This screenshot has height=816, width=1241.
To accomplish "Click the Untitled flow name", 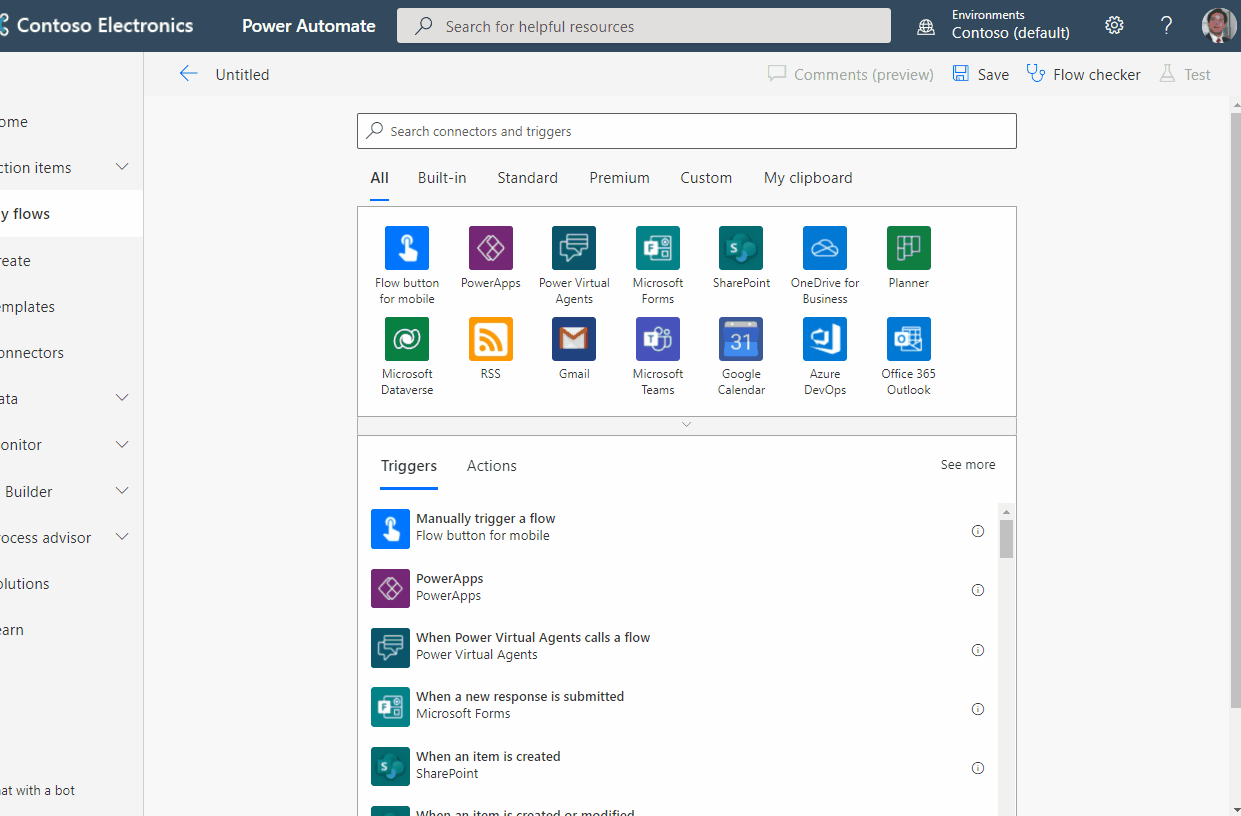I will click(242, 74).
